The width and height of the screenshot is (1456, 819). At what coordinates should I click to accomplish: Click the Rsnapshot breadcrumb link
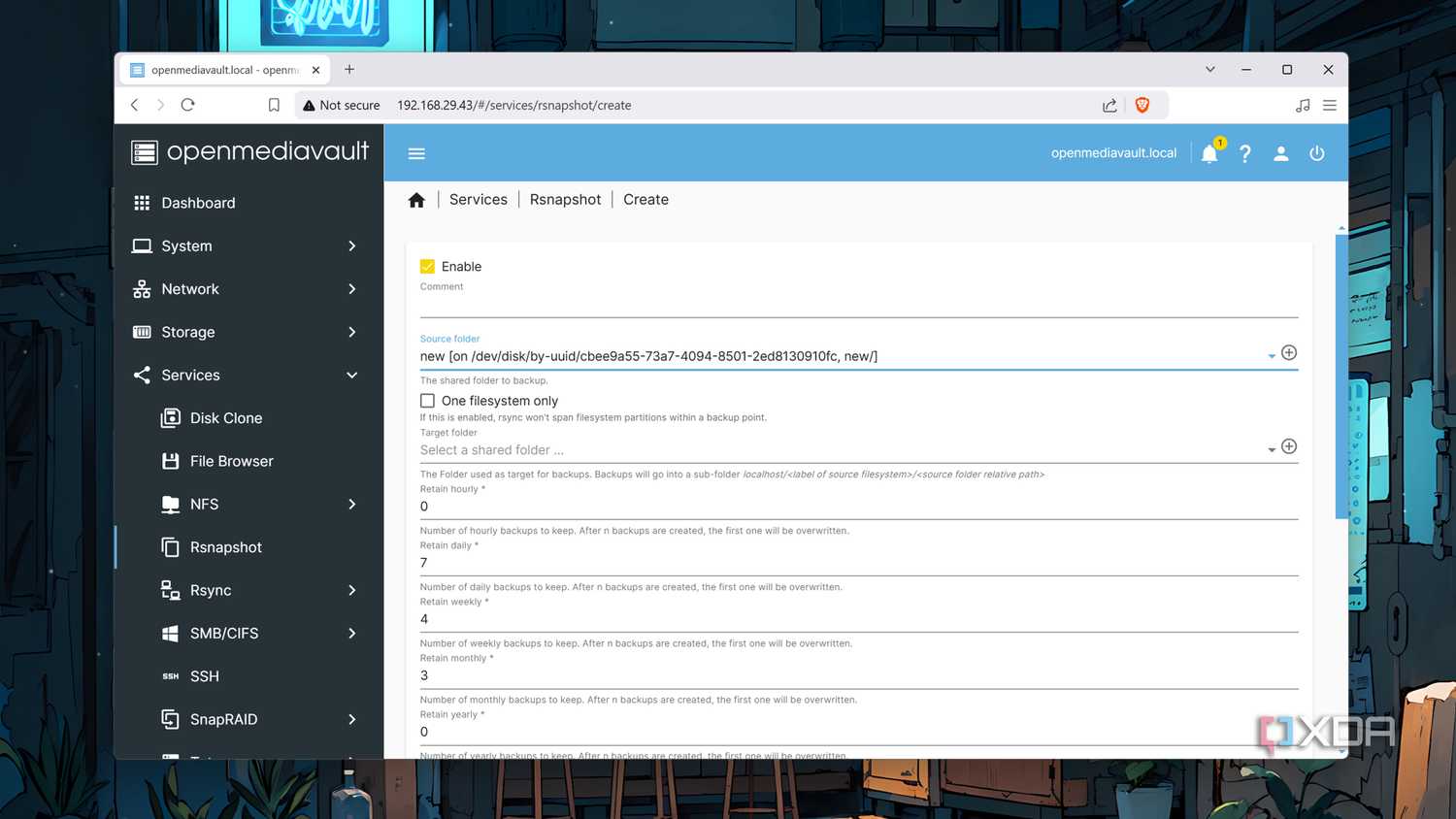(x=566, y=200)
